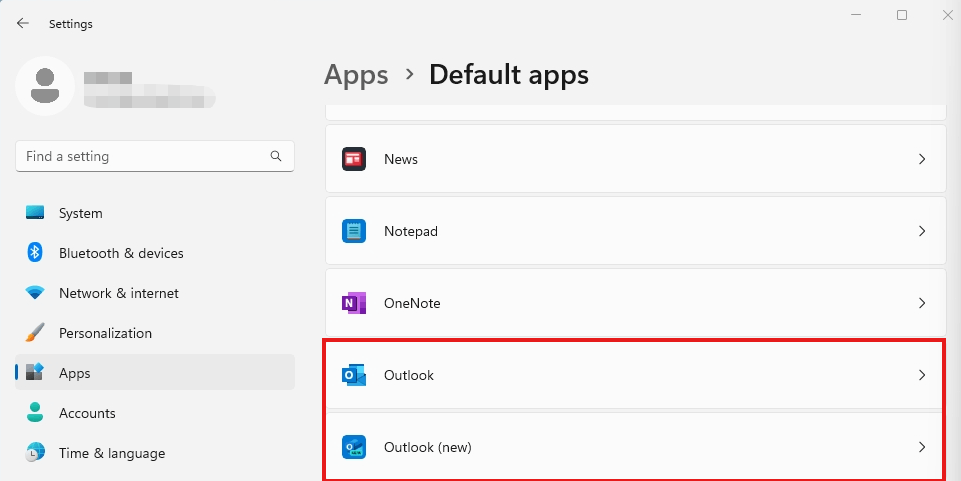961x481 pixels.
Task: Click the Bluetooth icon in sidebar
Action: 35,252
